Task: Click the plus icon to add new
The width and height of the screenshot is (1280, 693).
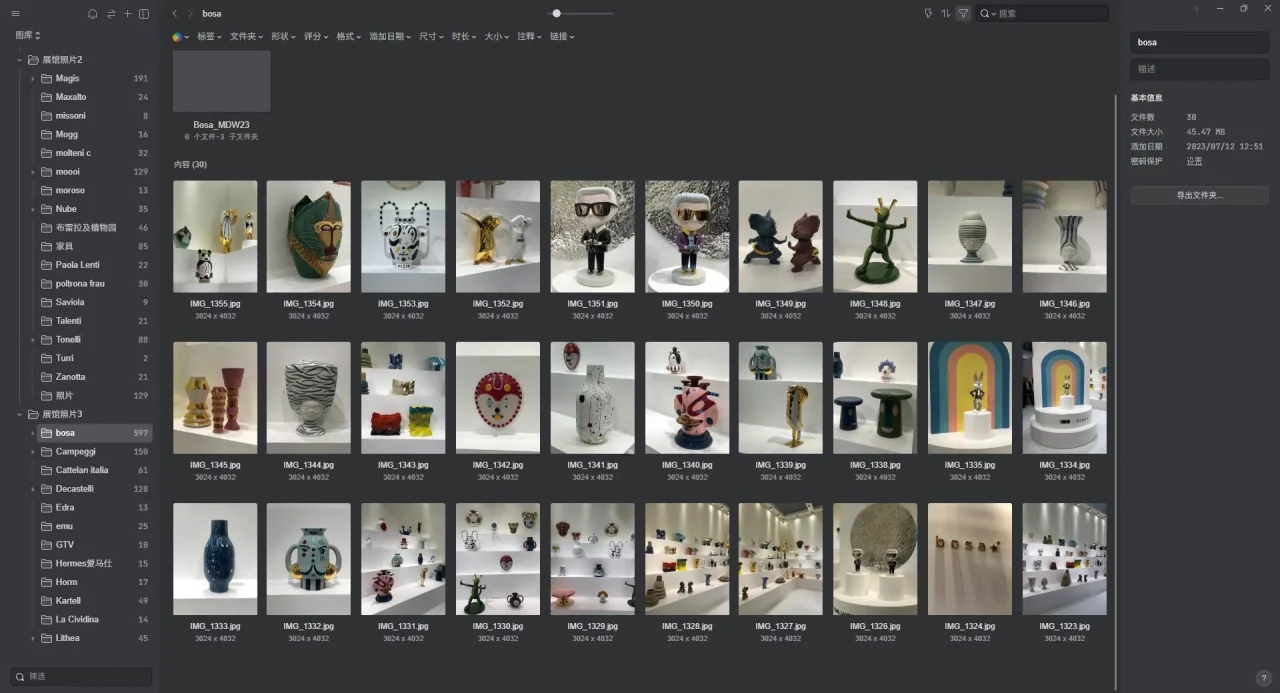Action: (127, 14)
